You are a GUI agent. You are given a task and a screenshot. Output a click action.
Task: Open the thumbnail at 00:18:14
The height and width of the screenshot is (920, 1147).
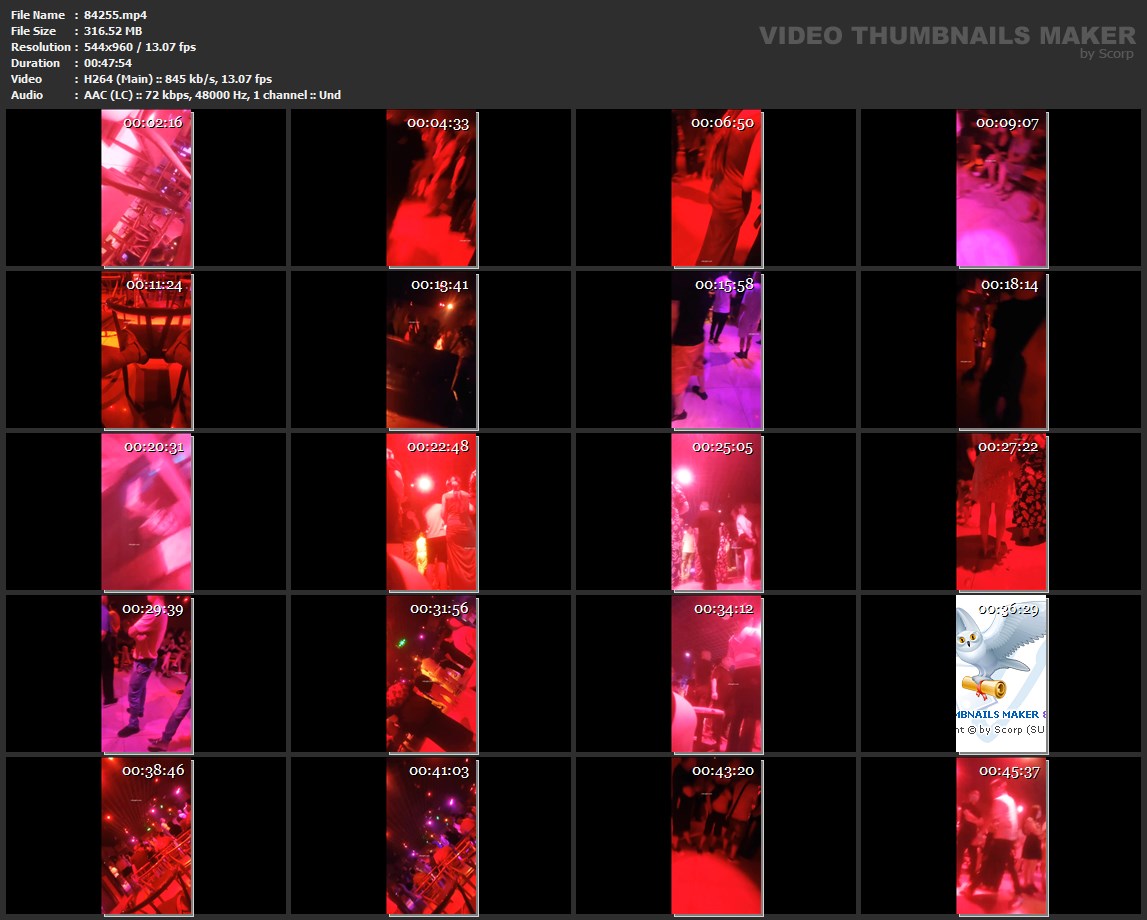(1001, 351)
